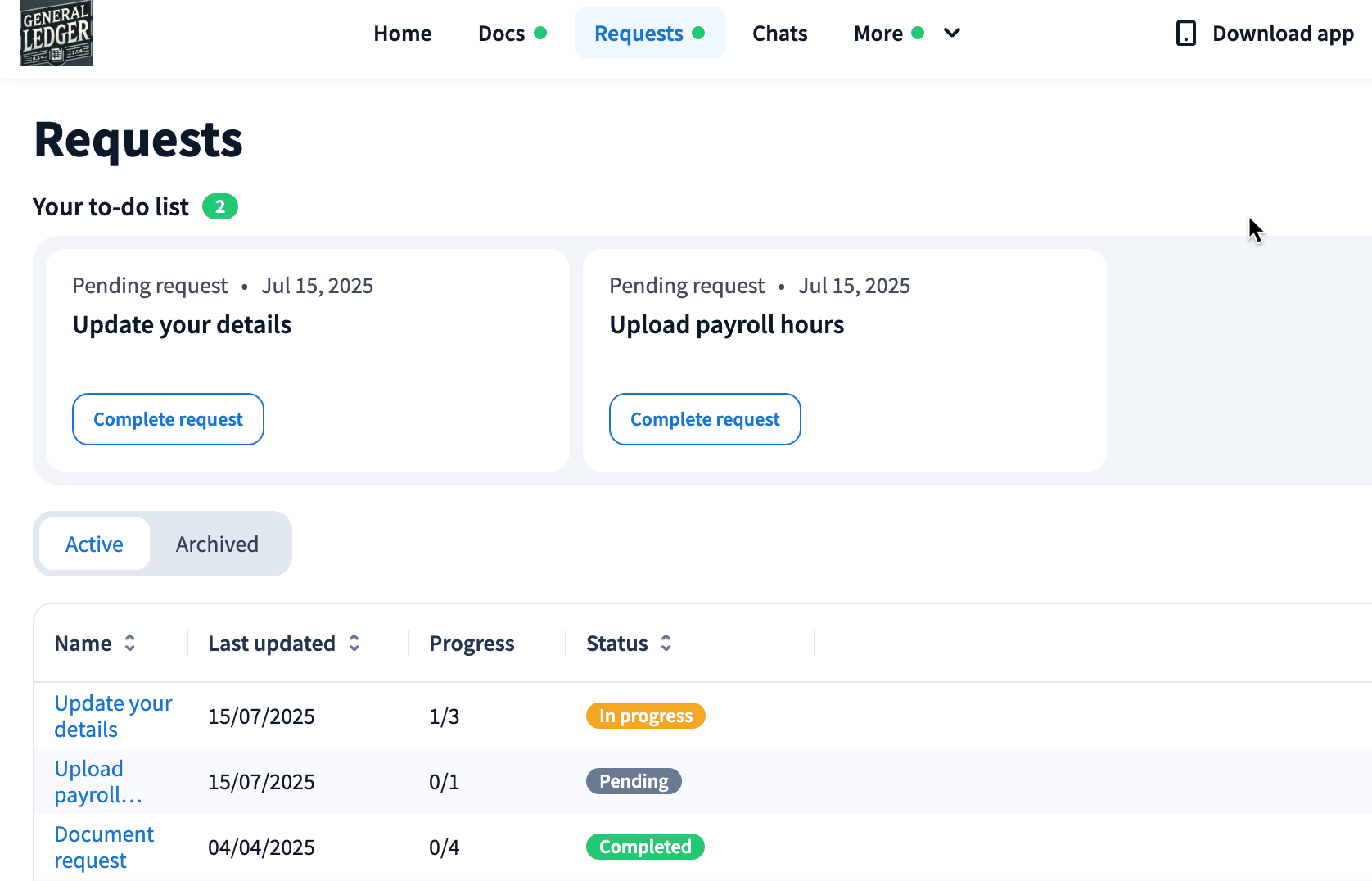The width and height of the screenshot is (1372, 881).
Task: Switch to the Archived requests tab
Action: click(x=217, y=544)
